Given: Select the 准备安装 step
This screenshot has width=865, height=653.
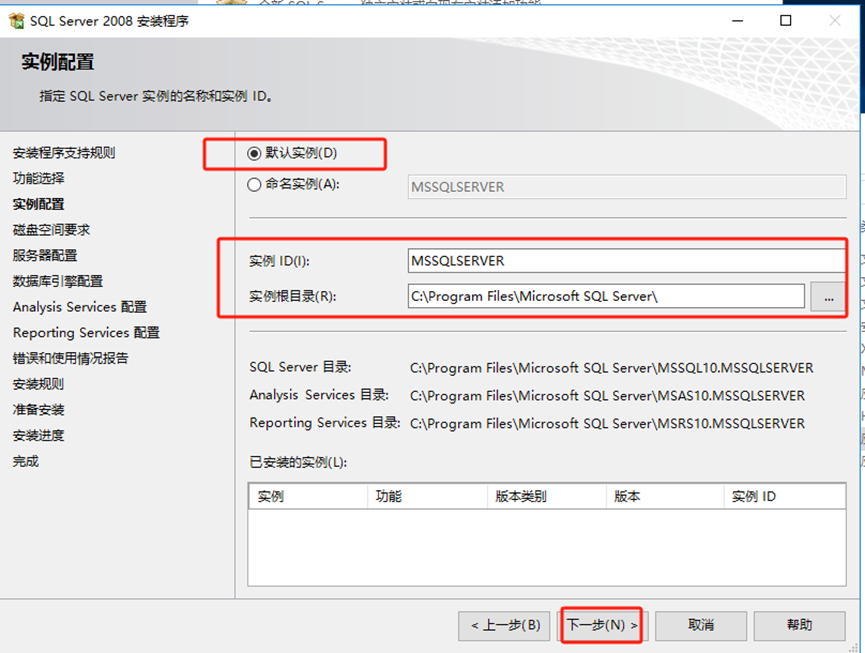Looking at the screenshot, I should 39,410.
